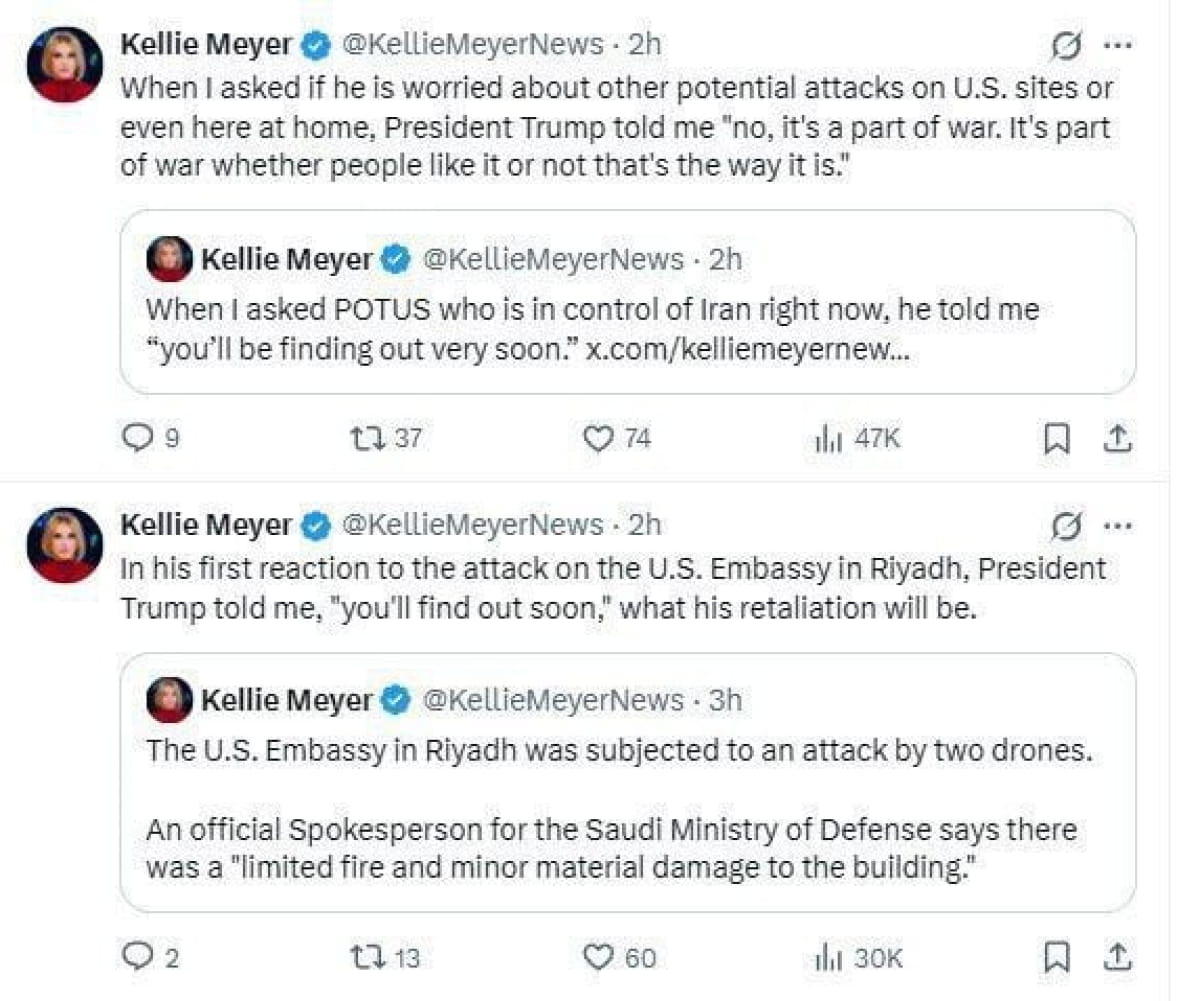The width and height of the screenshot is (1200, 1001).
Task: Open Grok icon on second tweet
Action: tap(1067, 524)
